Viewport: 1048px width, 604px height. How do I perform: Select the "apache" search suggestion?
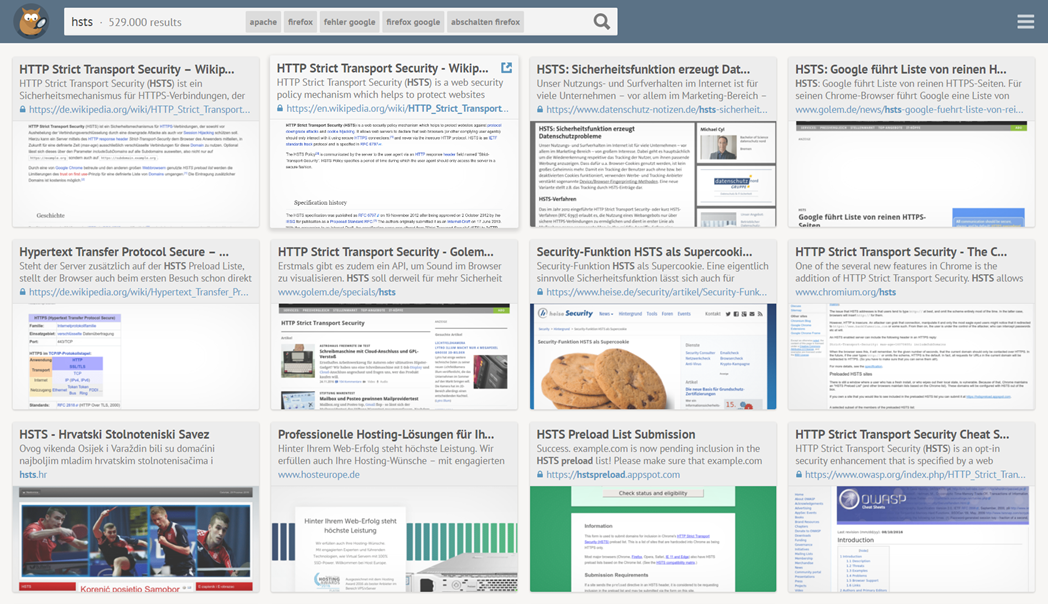[x=263, y=22]
